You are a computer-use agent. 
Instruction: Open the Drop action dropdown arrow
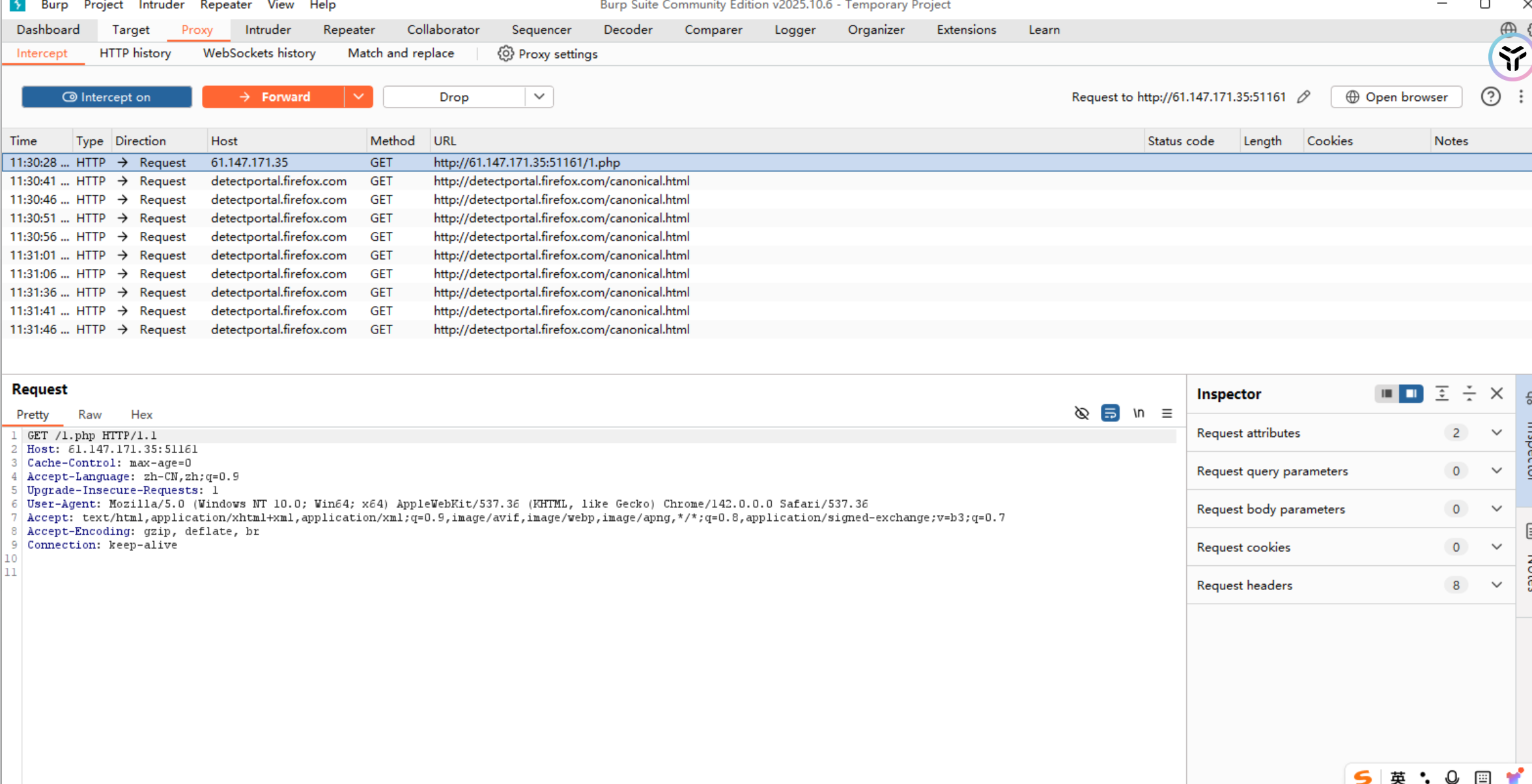539,97
